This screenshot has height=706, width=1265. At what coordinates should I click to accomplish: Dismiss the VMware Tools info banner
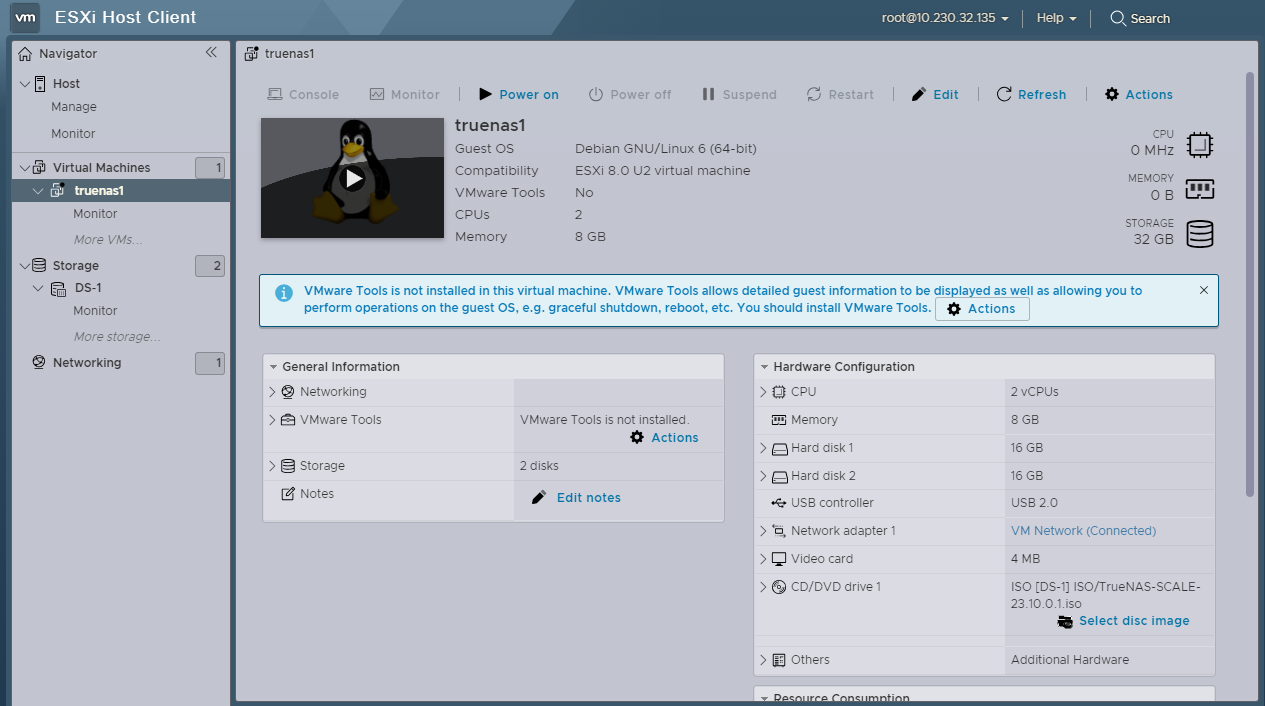(1203, 290)
